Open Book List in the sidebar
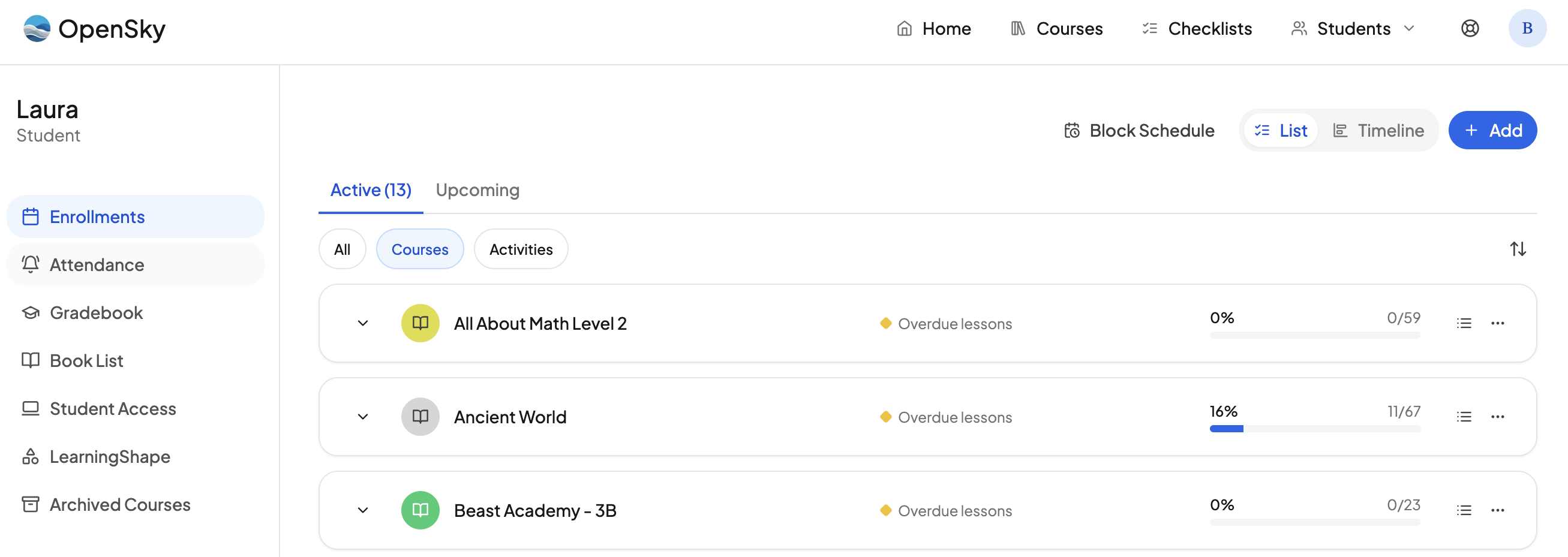Image resolution: width=1568 pixels, height=557 pixels. [x=135, y=361]
